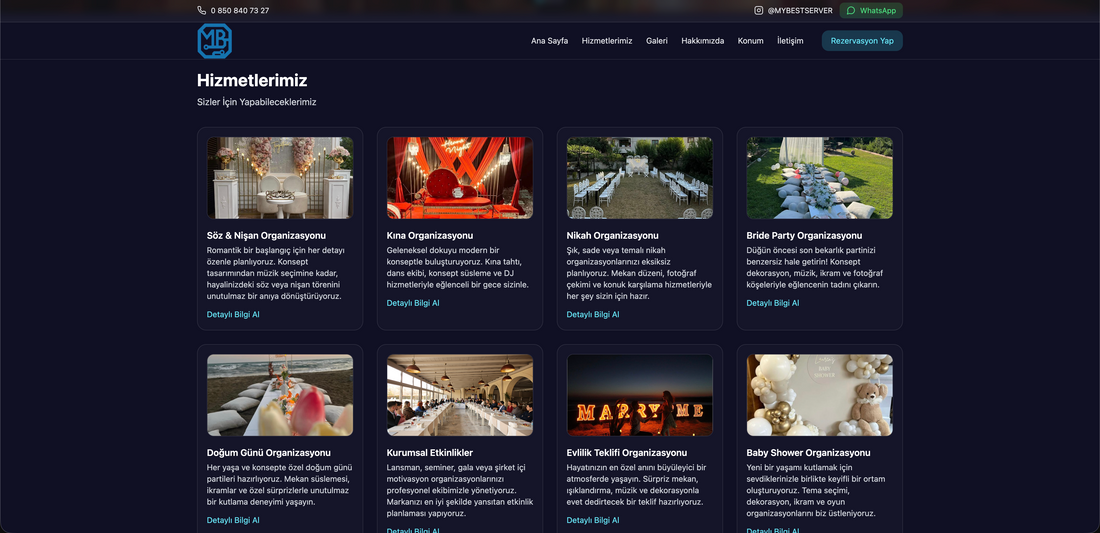Open Detaylı Bilgi Al under Söz & Nişan
Screen dimensions: 1100x533
coord(233,314)
